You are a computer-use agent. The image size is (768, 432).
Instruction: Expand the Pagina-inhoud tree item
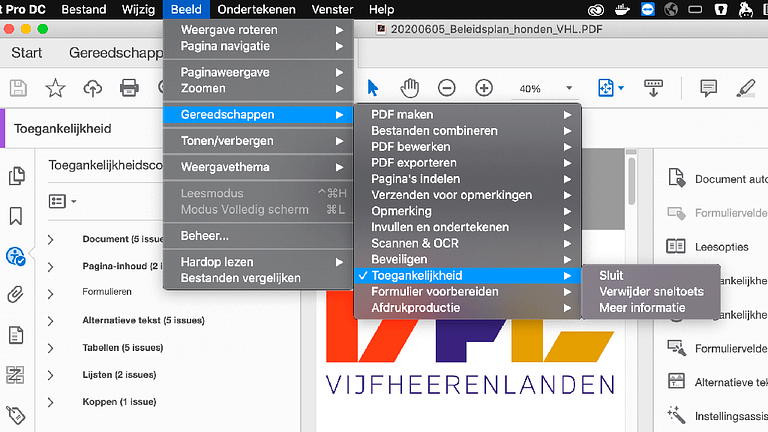coord(50,267)
